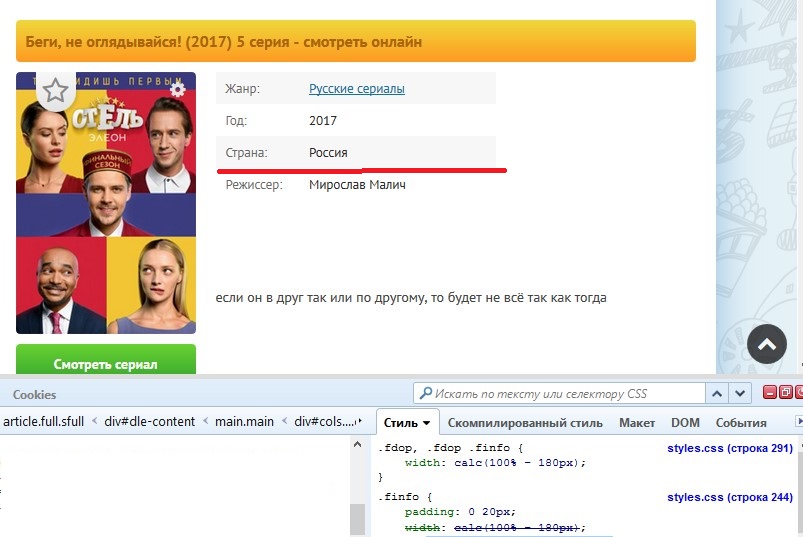Click the Смотреть сериал button
This screenshot has width=803, height=537.
point(106,360)
